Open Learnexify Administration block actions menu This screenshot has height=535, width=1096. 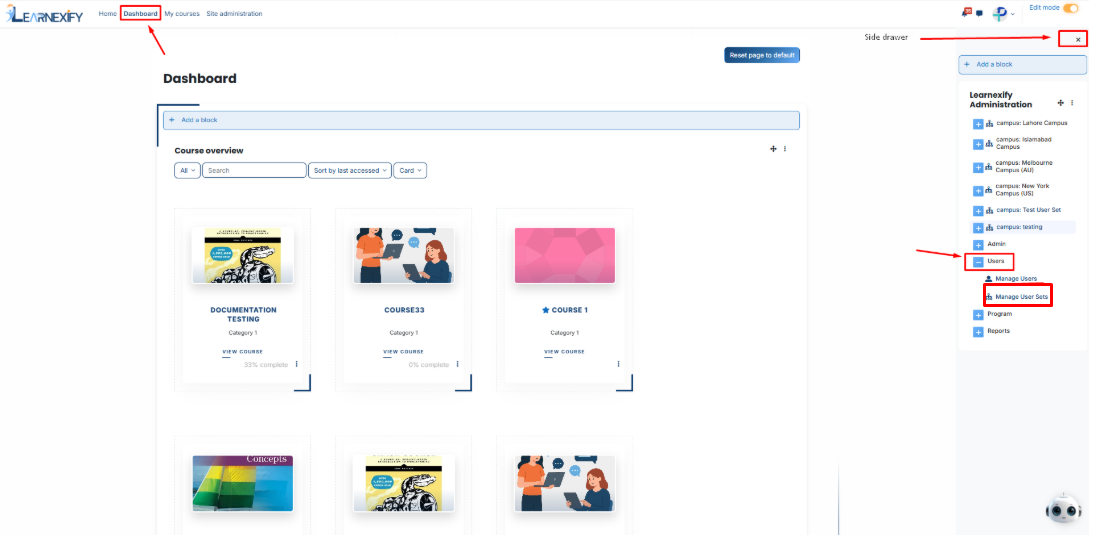coord(1072,103)
